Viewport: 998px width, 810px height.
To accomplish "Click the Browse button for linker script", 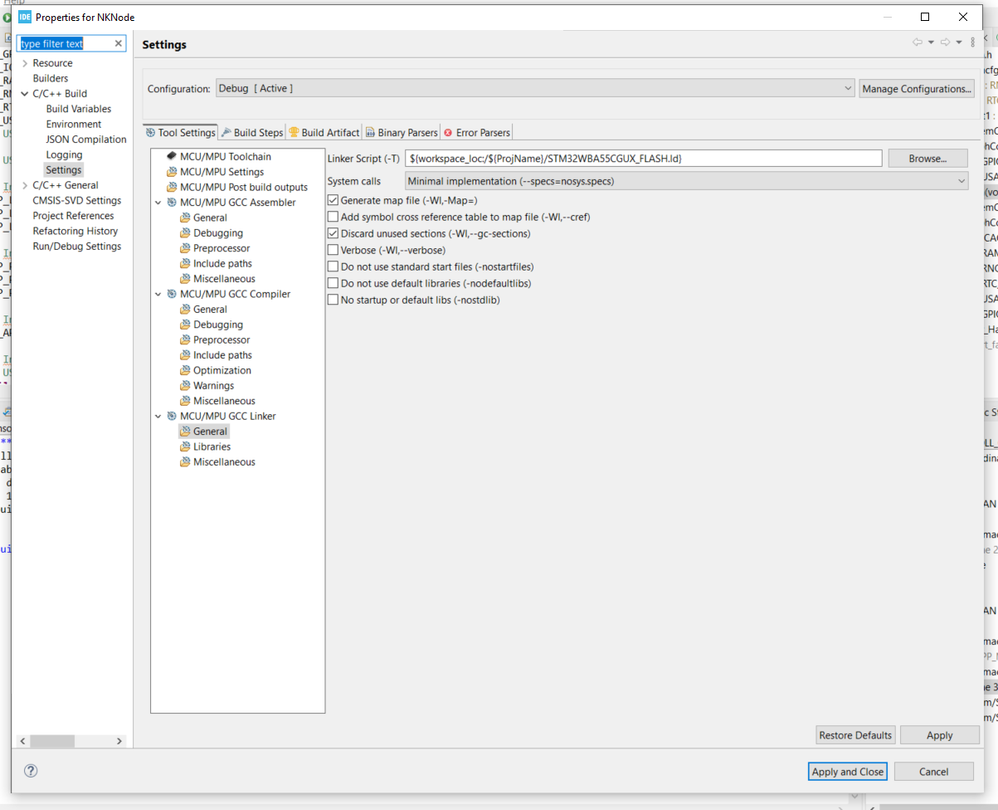I will (x=927, y=158).
